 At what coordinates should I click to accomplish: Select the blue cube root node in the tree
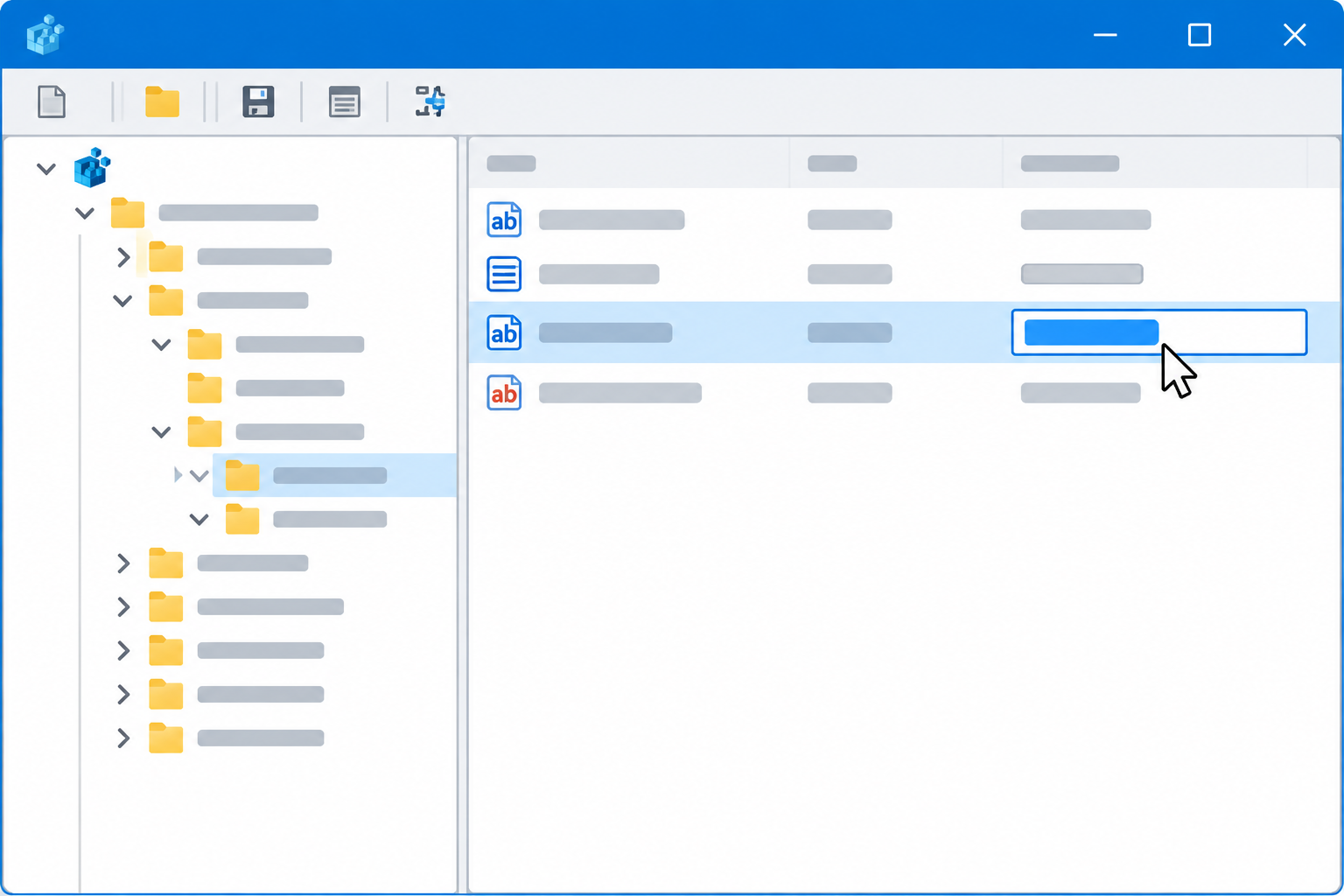tap(92, 167)
